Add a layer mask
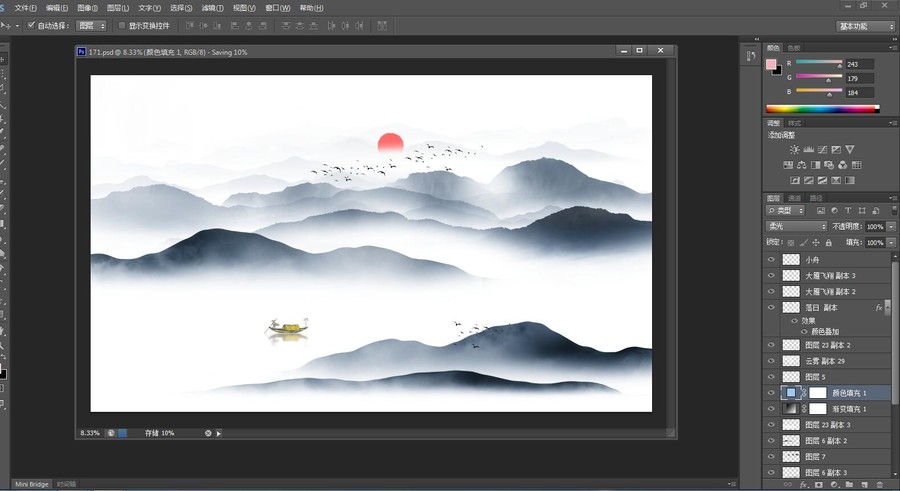The image size is (900, 491). pos(819,485)
